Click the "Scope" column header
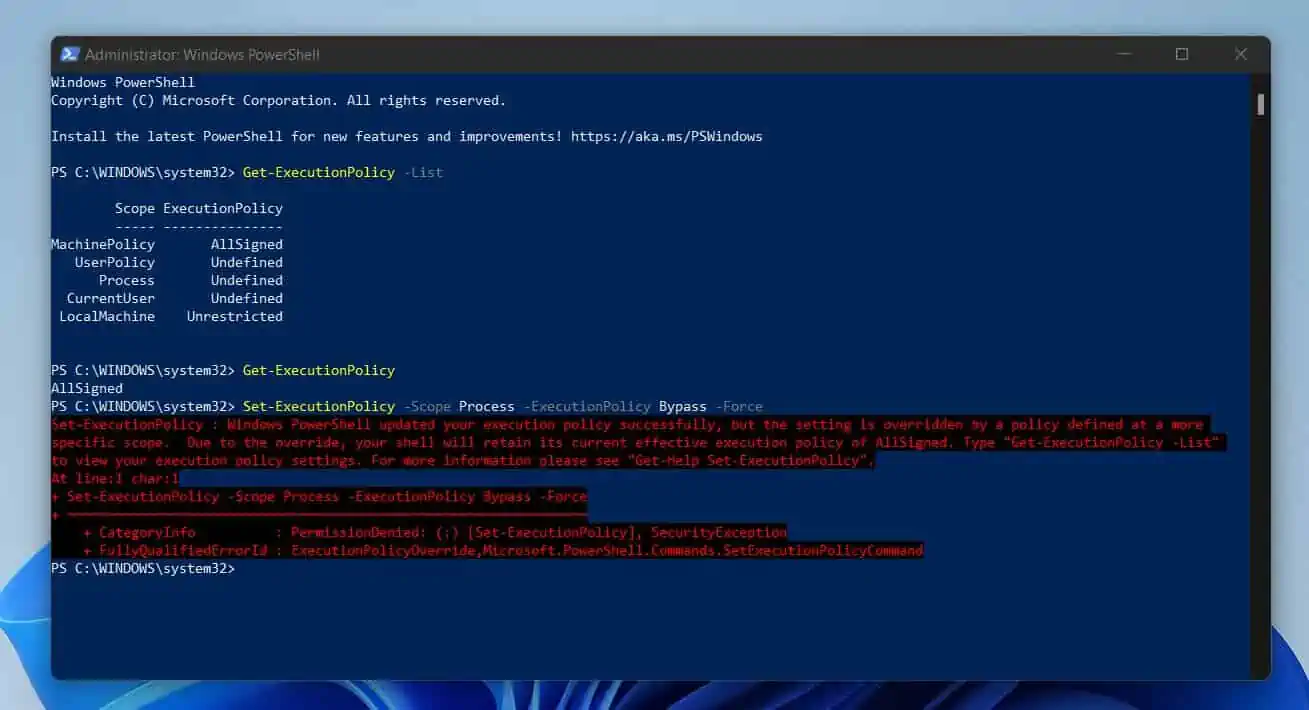Viewport: 1309px width, 710px height. (135, 208)
